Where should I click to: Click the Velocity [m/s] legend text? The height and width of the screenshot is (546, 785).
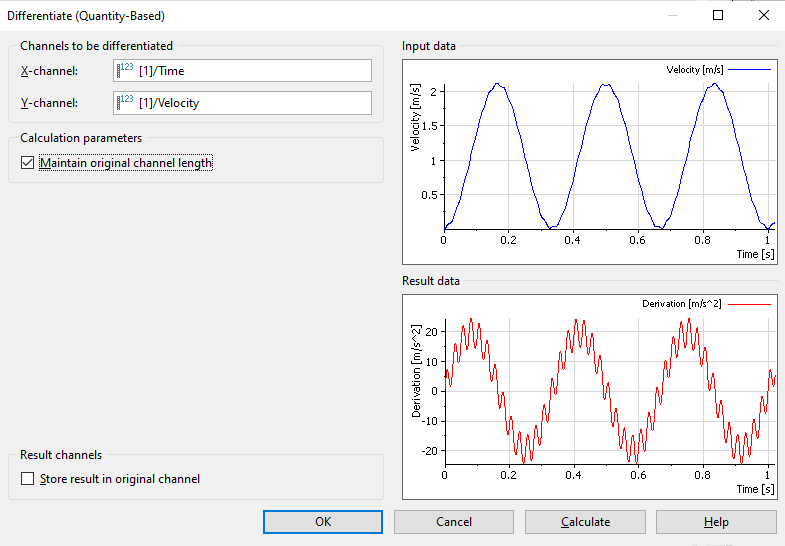(x=694, y=70)
